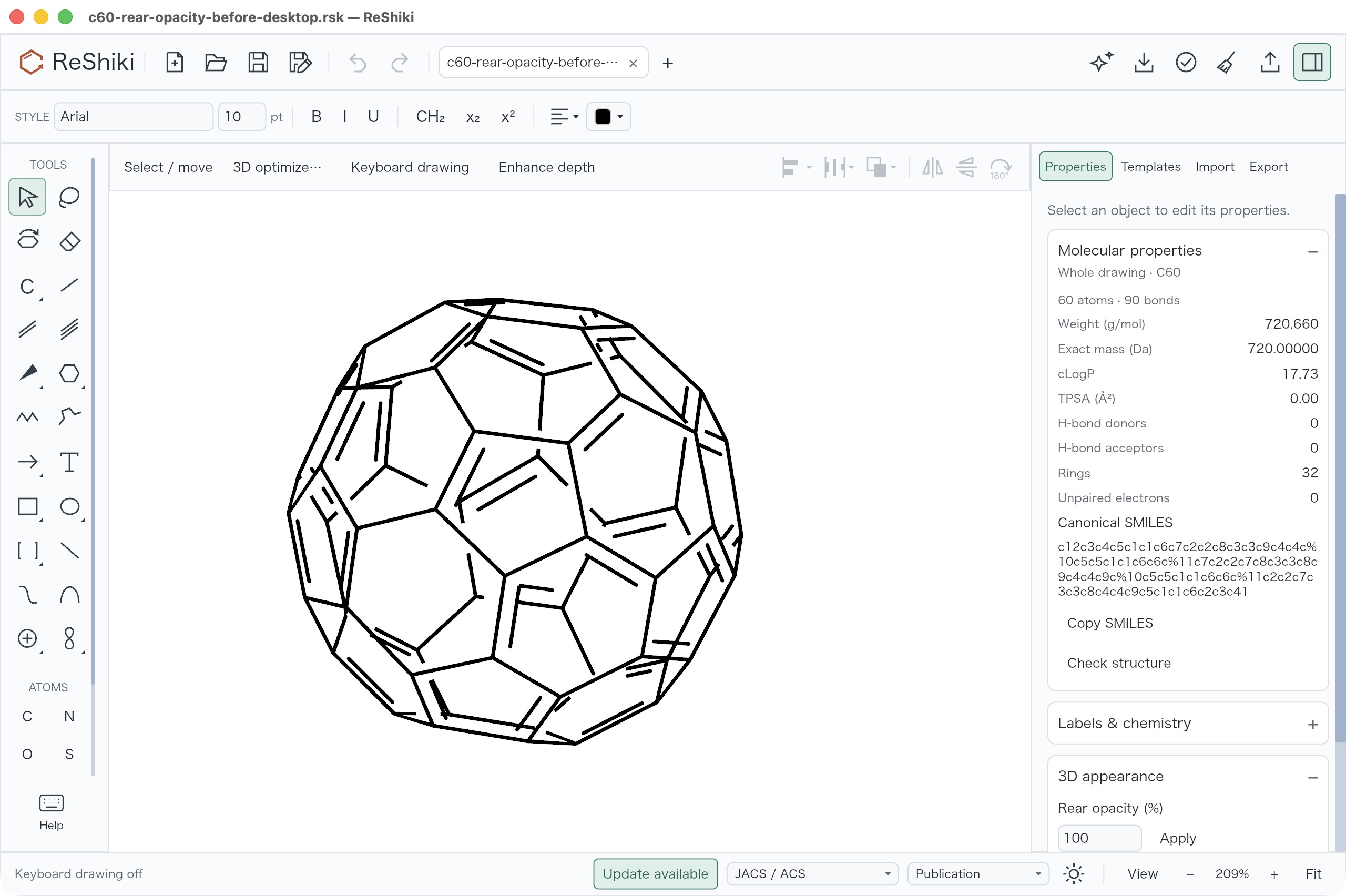Open the Clean up broom icon
Screen dimensions: 1346x896
click(x=1227, y=62)
